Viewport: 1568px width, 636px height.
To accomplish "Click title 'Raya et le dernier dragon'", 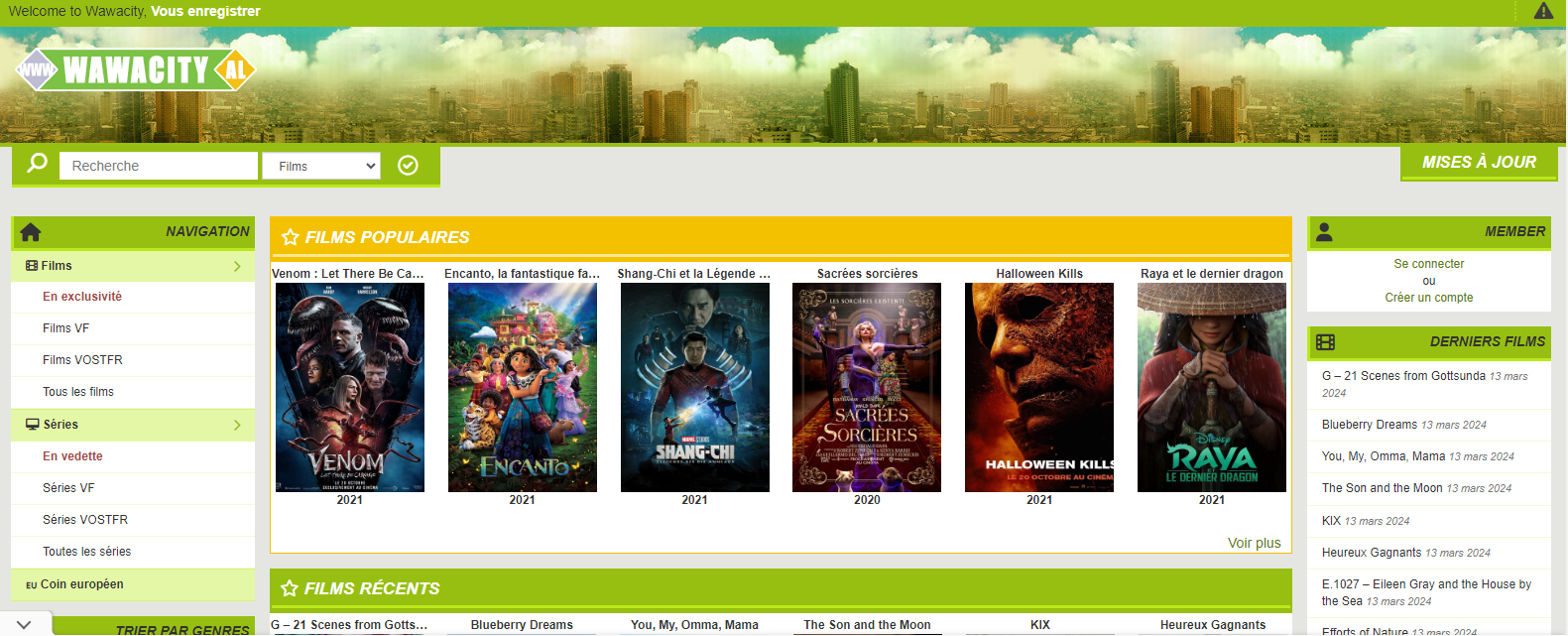I will (1212, 274).
